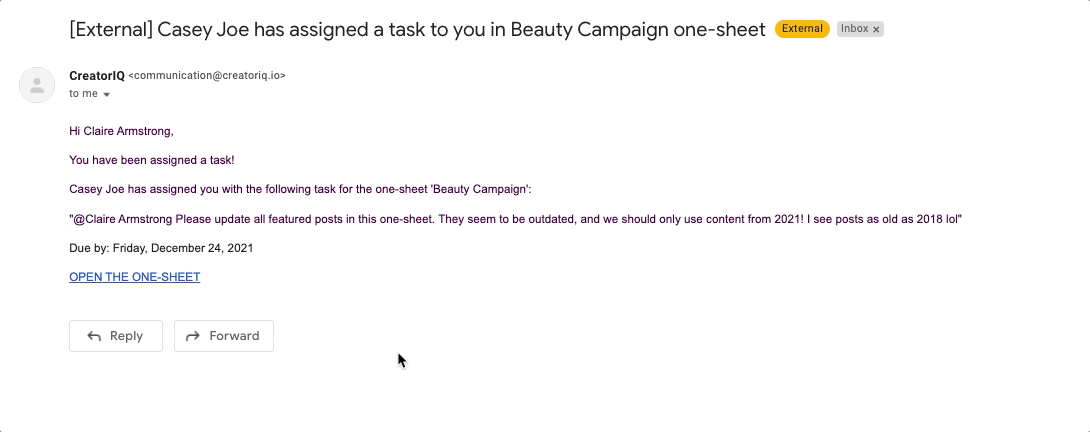Expand recipient details arrow beside "to me"
Image resolution: width=1090 pixels, height=432 pixels.
(106, 95)
